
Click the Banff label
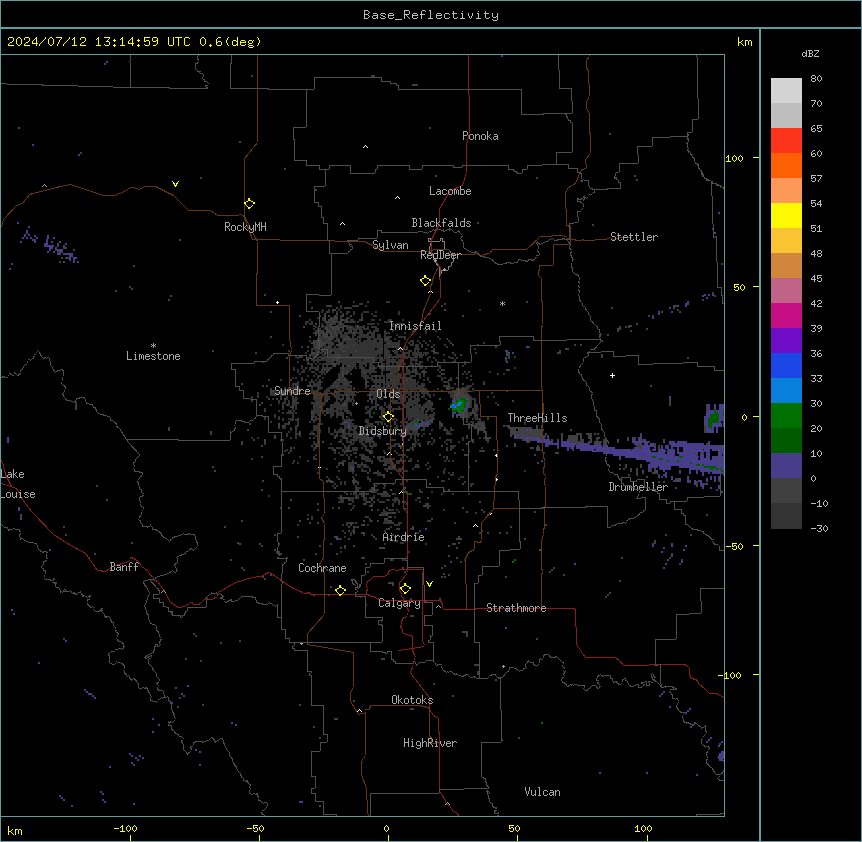tap(124, 567)
